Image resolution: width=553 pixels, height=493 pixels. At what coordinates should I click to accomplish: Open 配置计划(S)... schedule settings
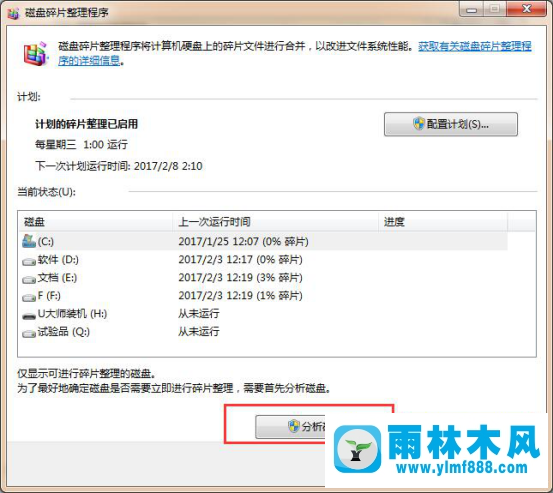(451, 124)
